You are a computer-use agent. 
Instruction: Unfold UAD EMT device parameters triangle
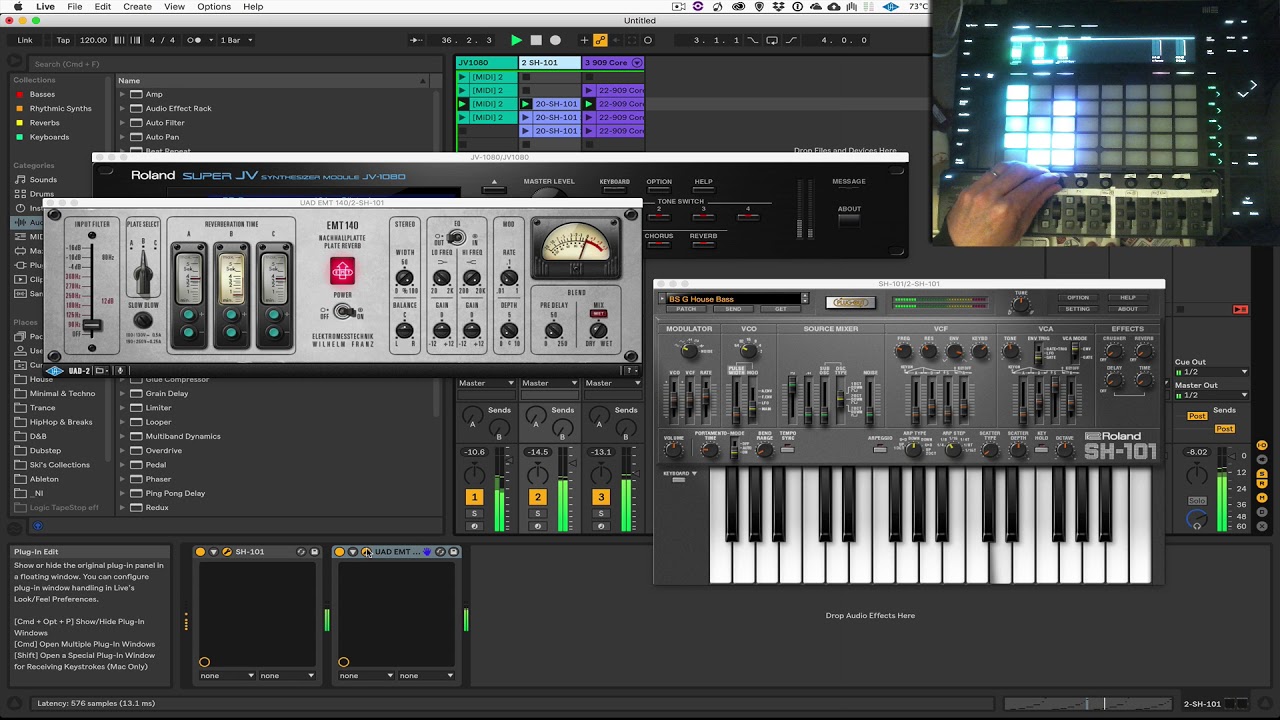click(352, 552)
